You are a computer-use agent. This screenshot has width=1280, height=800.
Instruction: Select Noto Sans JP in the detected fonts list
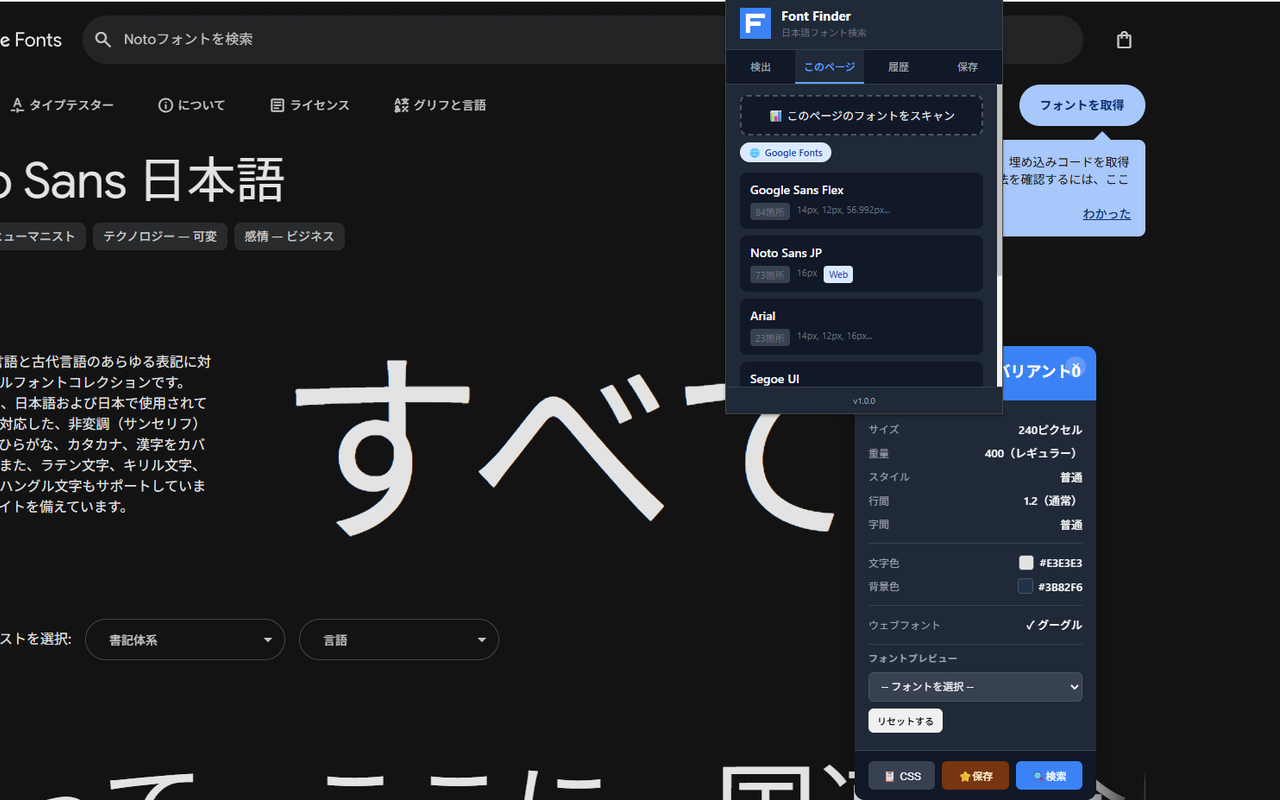click(861, 263)
